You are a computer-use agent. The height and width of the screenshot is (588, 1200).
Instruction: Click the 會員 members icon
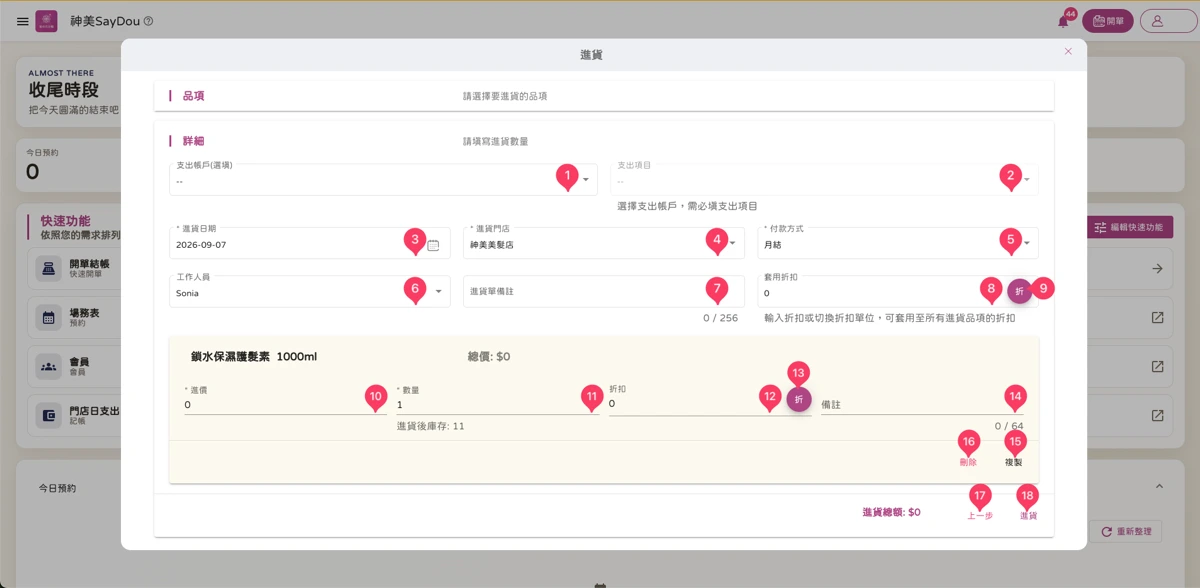(x=48, y=366)
